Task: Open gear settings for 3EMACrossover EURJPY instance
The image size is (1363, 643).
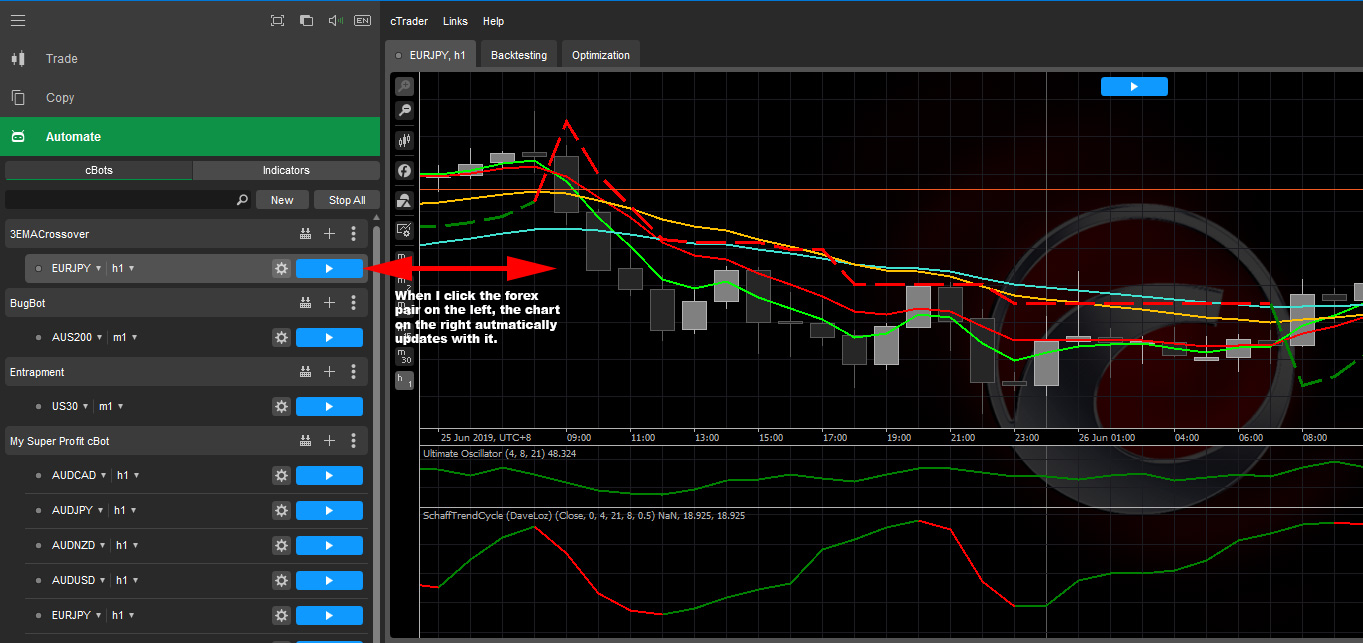Action: 281,268
